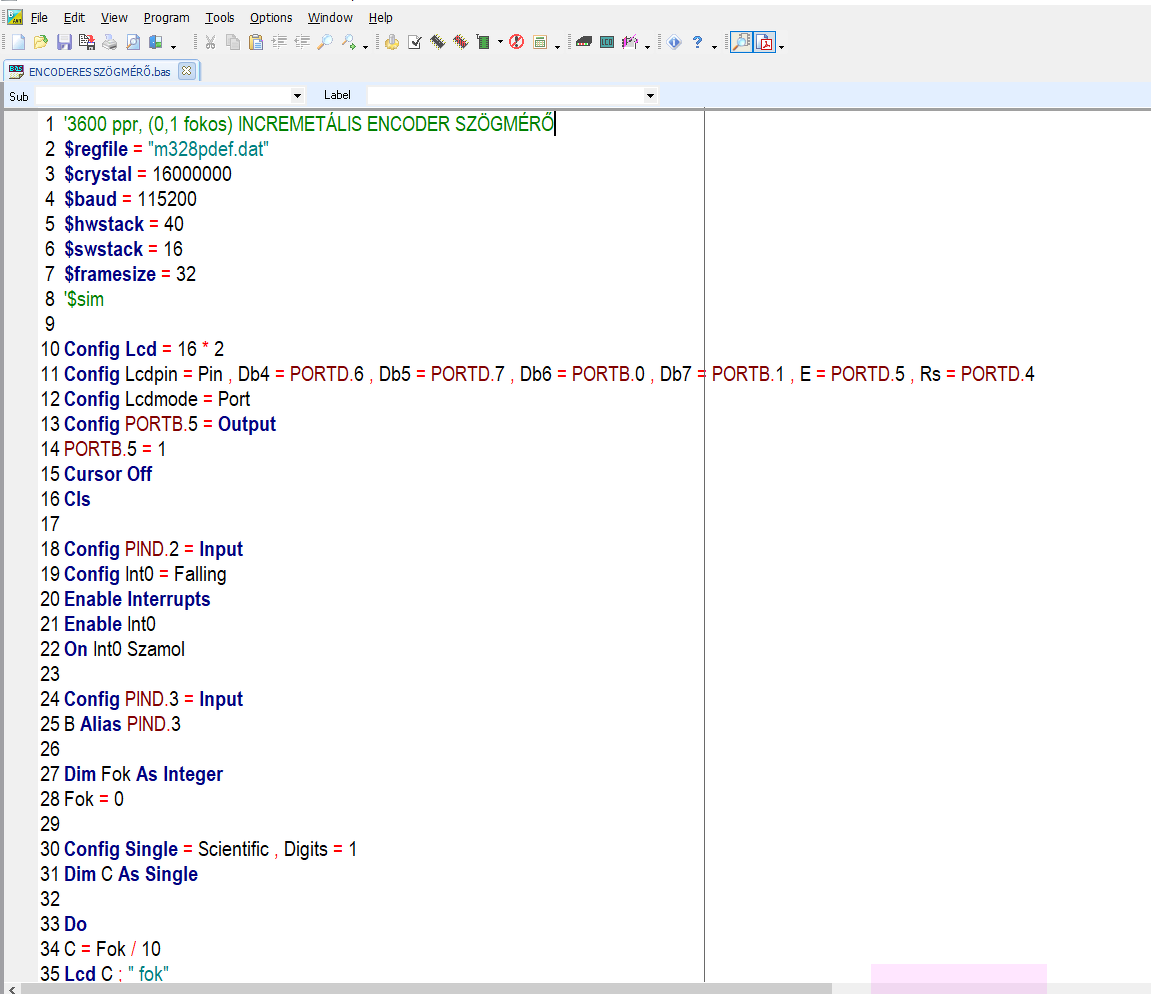
Task: Create a new file from the toolbar
Action: pos(18,43)
